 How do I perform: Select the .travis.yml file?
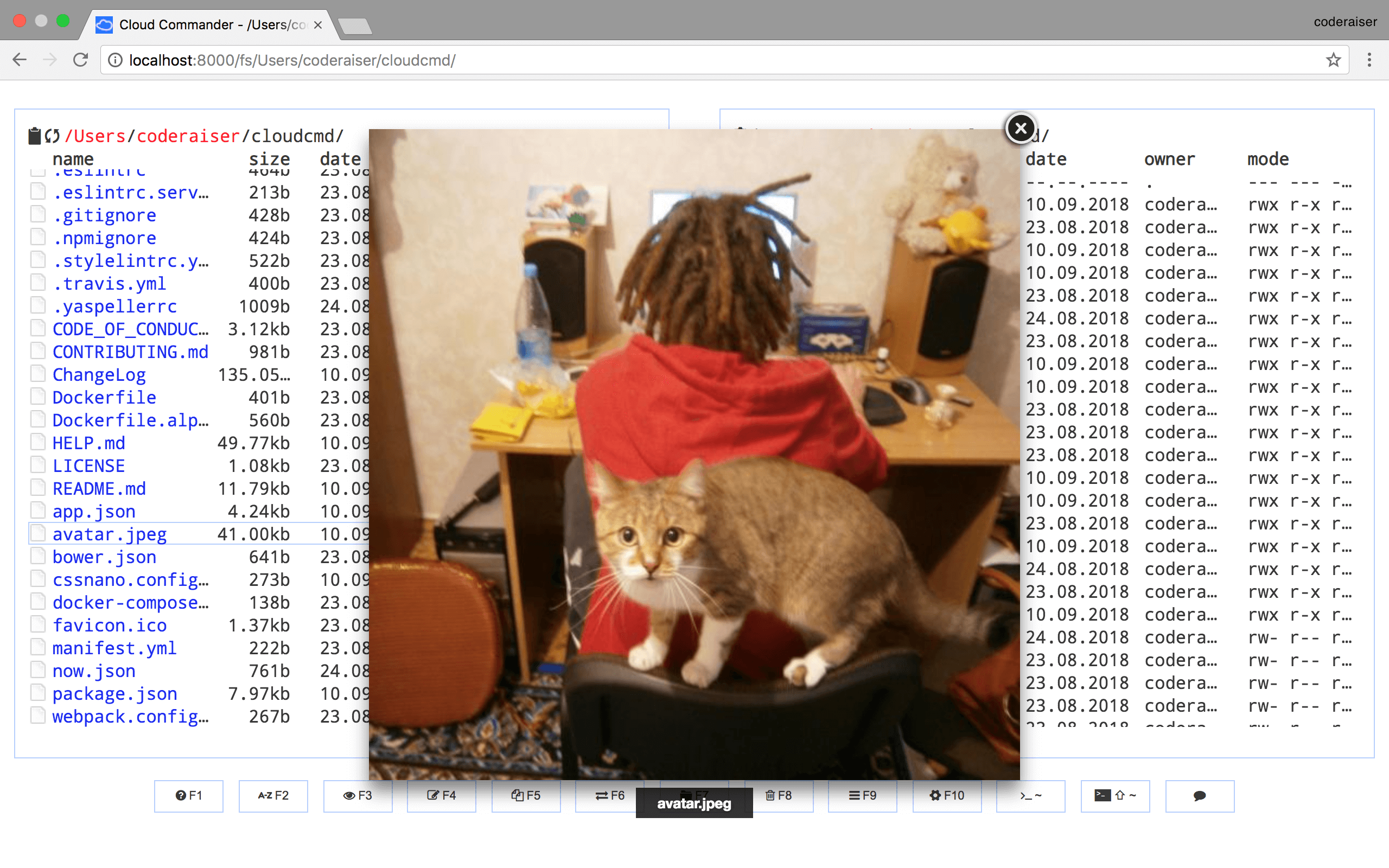[x=110, y=284]
